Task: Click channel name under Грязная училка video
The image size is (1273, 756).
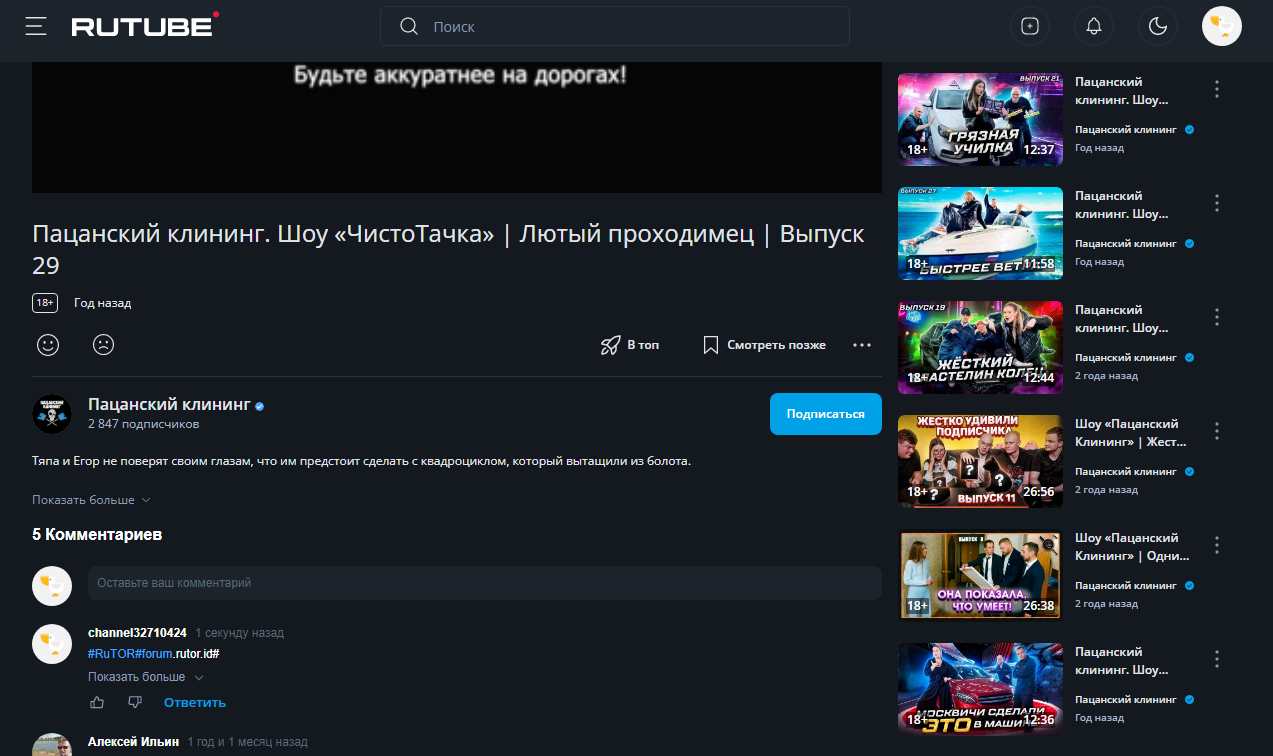Action: (x=1128, y=129)
